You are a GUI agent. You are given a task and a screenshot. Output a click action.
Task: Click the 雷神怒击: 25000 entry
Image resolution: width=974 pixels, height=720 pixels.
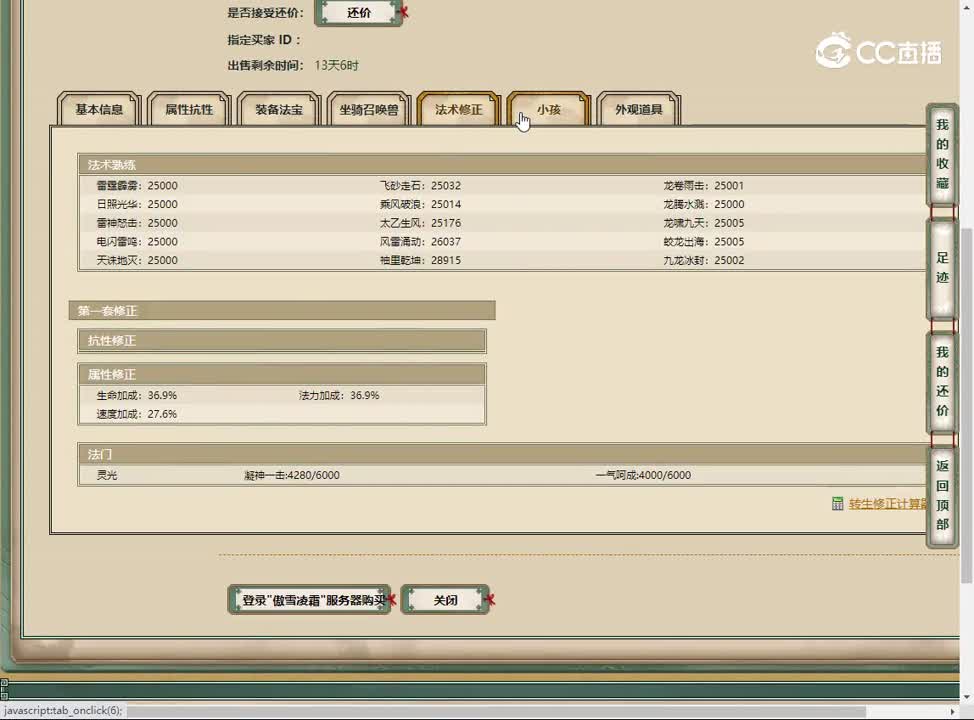click(x=137, y=223)
